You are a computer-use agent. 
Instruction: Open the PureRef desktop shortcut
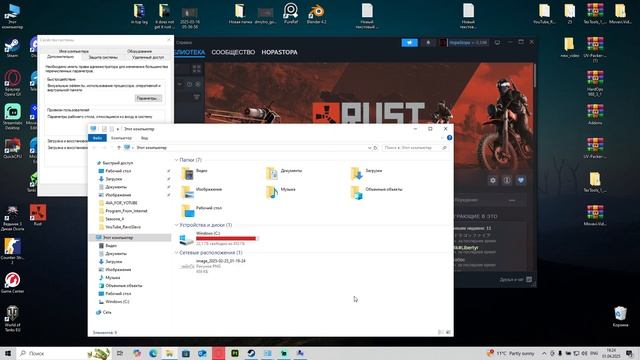click(291, 13)
